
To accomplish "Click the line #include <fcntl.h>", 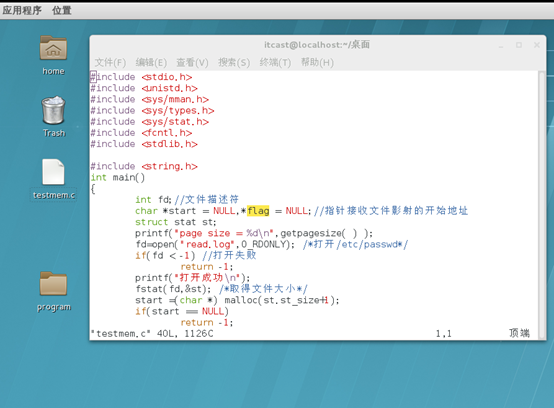I will 141,133.
